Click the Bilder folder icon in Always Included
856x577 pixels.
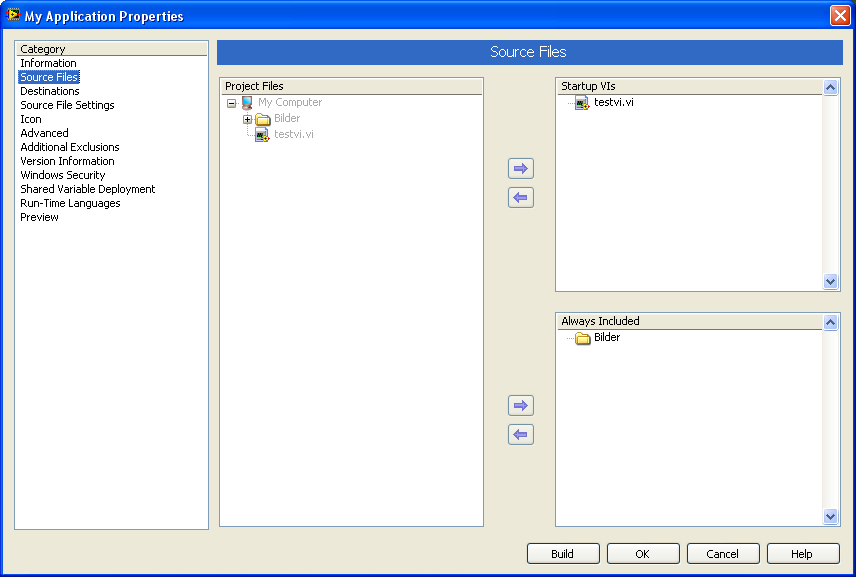pos(583,338)
